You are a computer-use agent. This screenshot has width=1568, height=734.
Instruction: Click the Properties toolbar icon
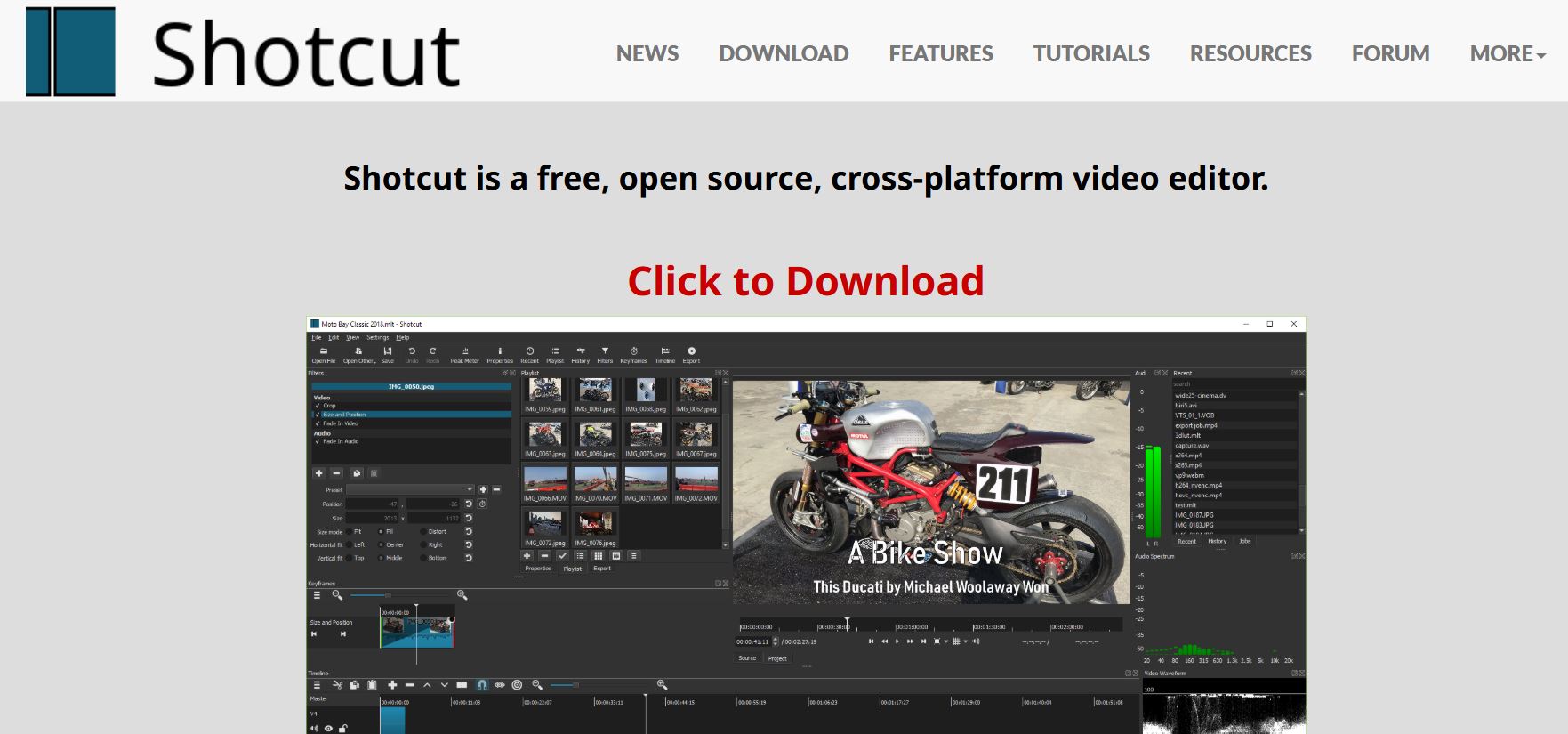[500, 355]
